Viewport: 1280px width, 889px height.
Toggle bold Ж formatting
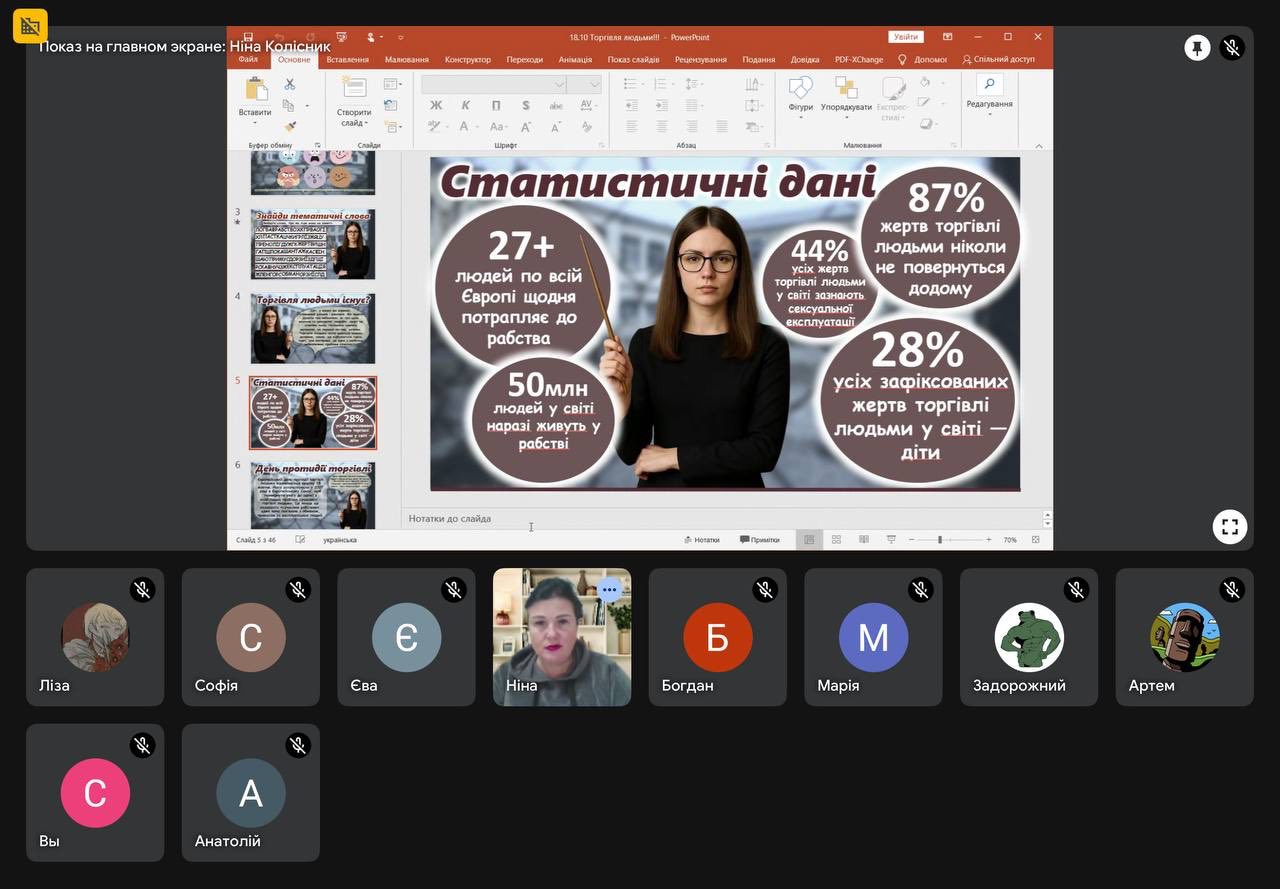436,105
